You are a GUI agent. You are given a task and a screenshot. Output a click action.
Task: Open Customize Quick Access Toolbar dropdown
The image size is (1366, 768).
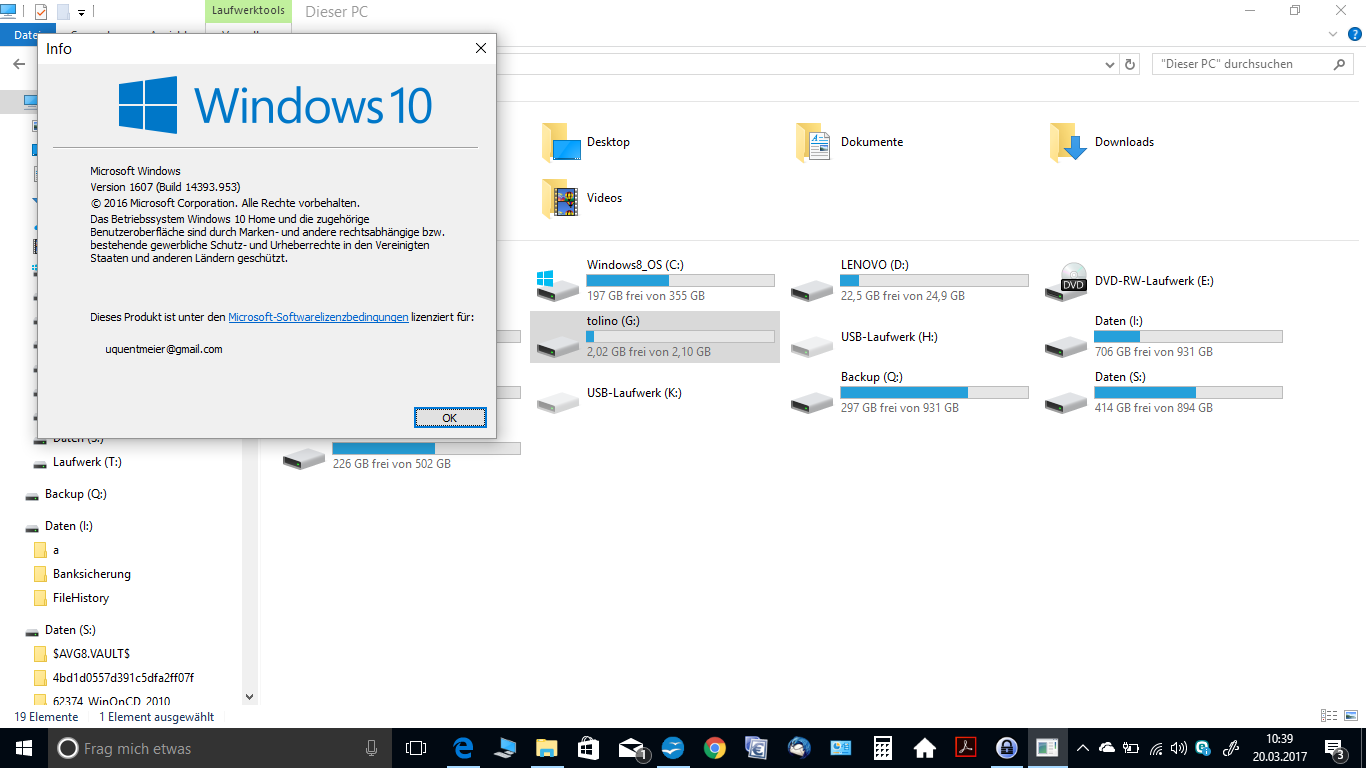pos(81,13)
